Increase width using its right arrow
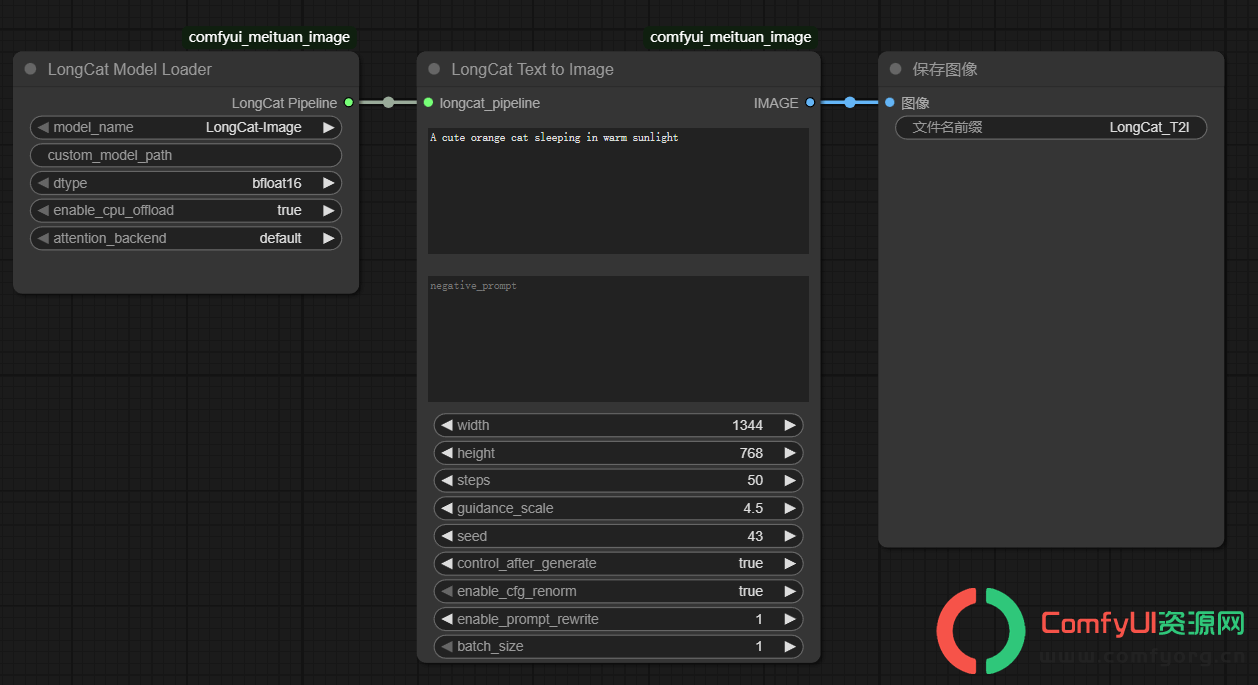 [x=790, y=425]
